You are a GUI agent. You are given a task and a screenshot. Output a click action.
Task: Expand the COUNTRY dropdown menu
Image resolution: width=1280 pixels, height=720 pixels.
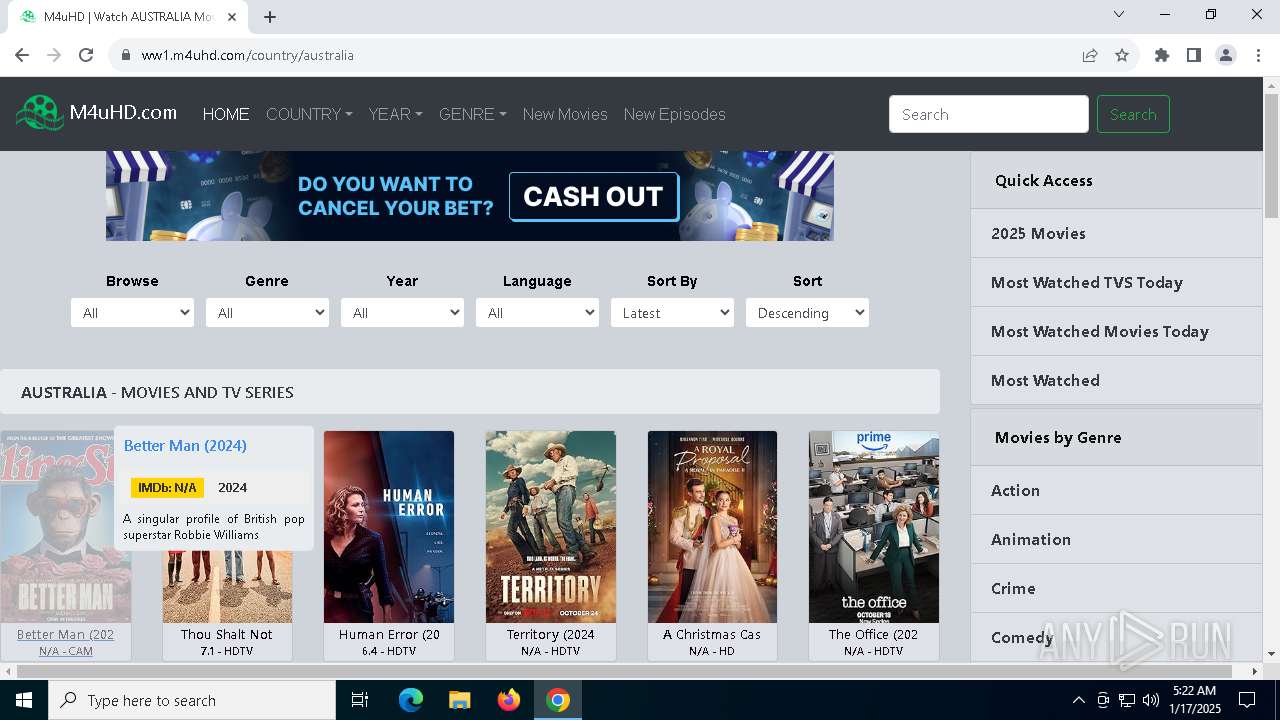coord(309,114)
